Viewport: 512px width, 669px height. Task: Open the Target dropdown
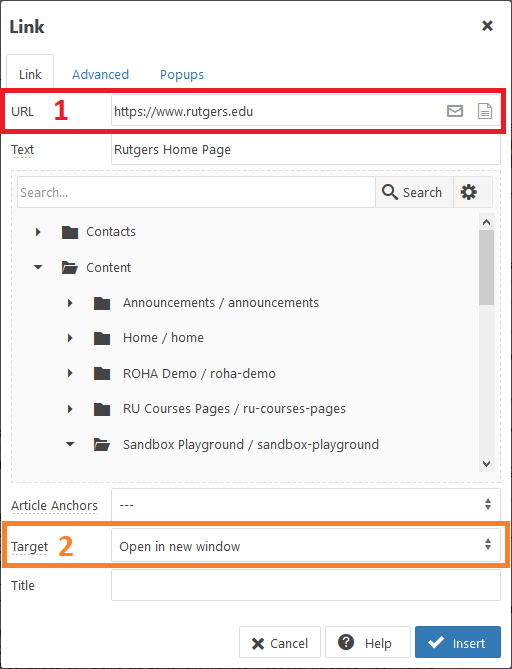306,545
